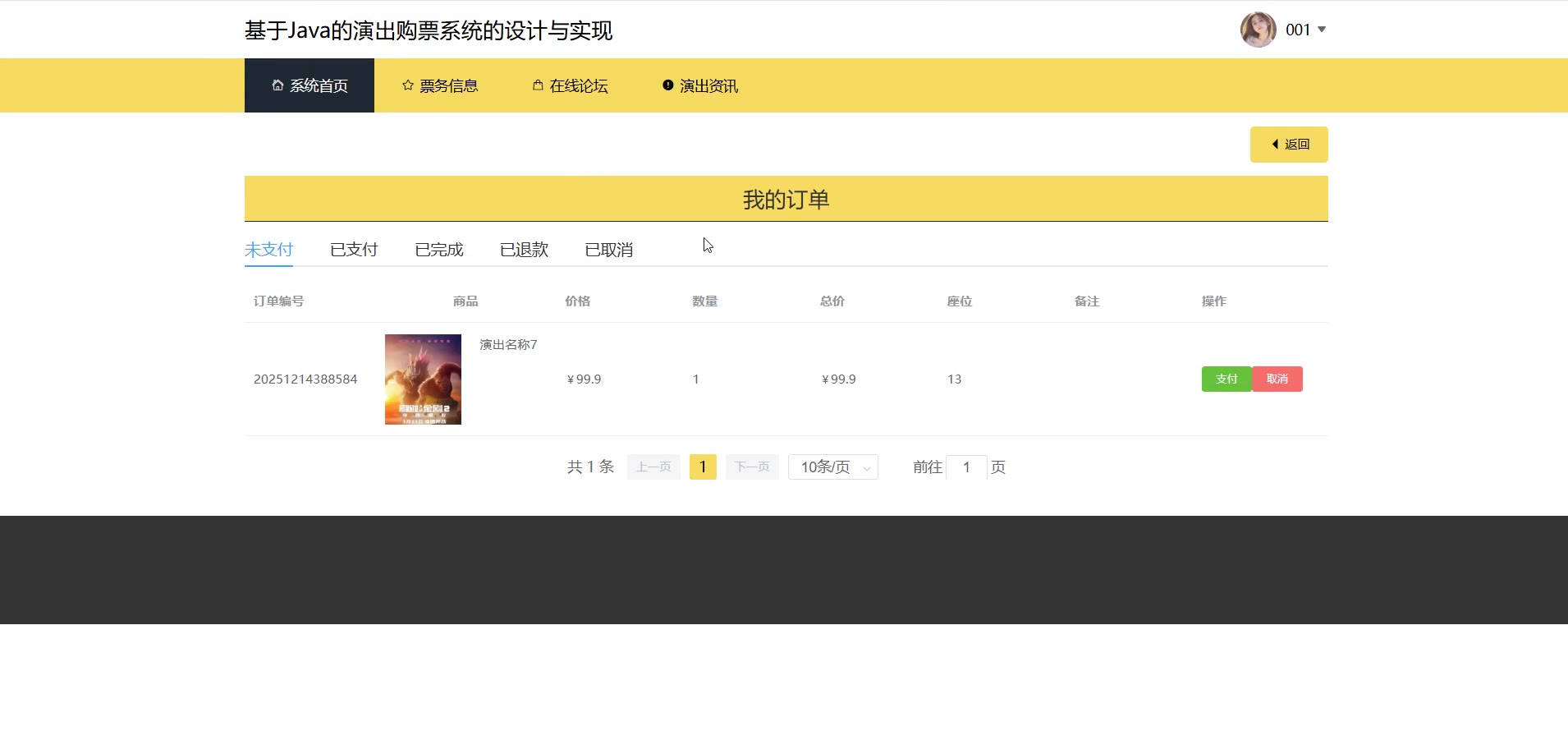Click the 商品 column header
1568x754 pixels.
pos(465,301)
